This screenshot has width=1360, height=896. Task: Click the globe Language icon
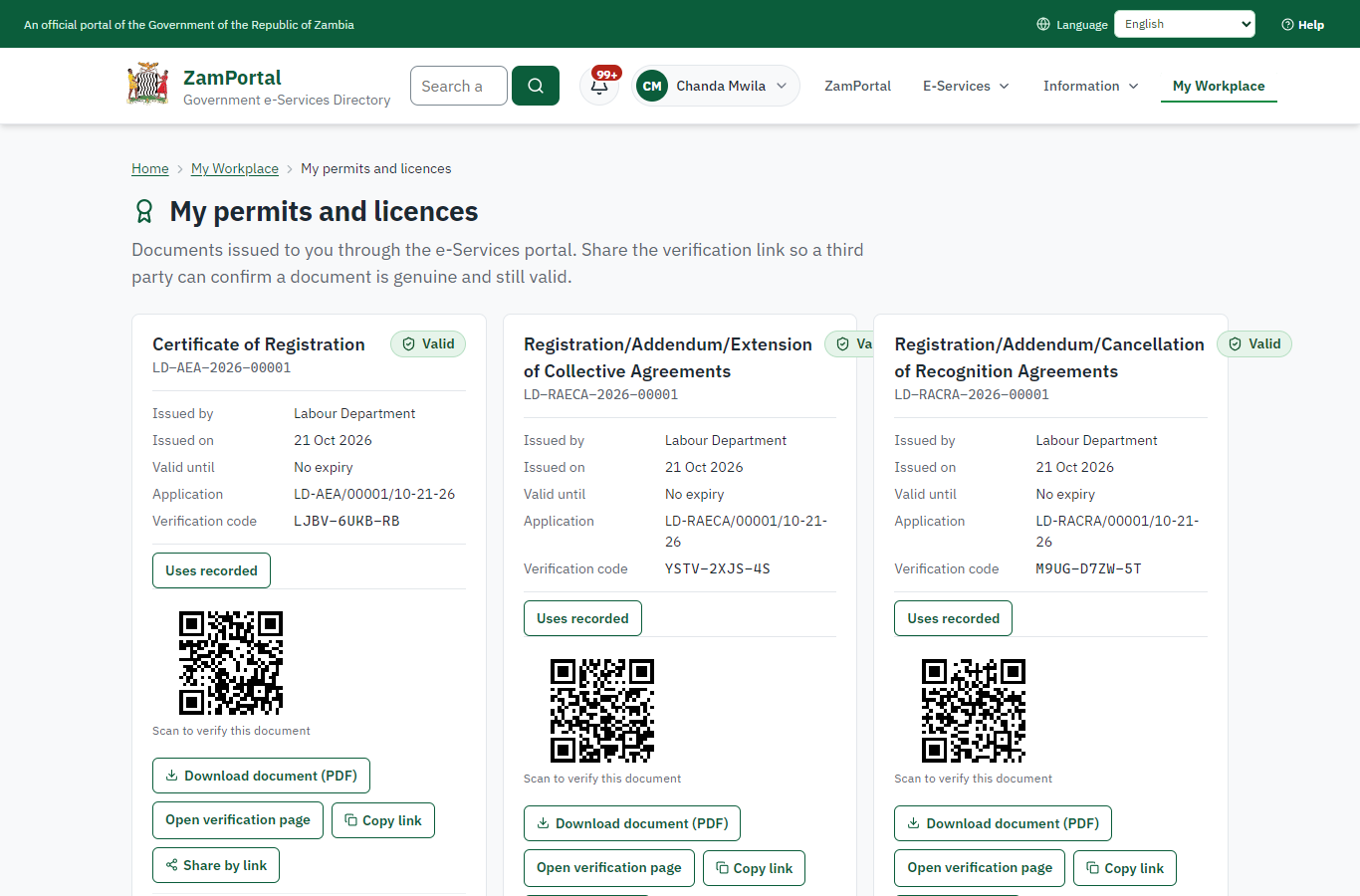(x=1043, y=24)
